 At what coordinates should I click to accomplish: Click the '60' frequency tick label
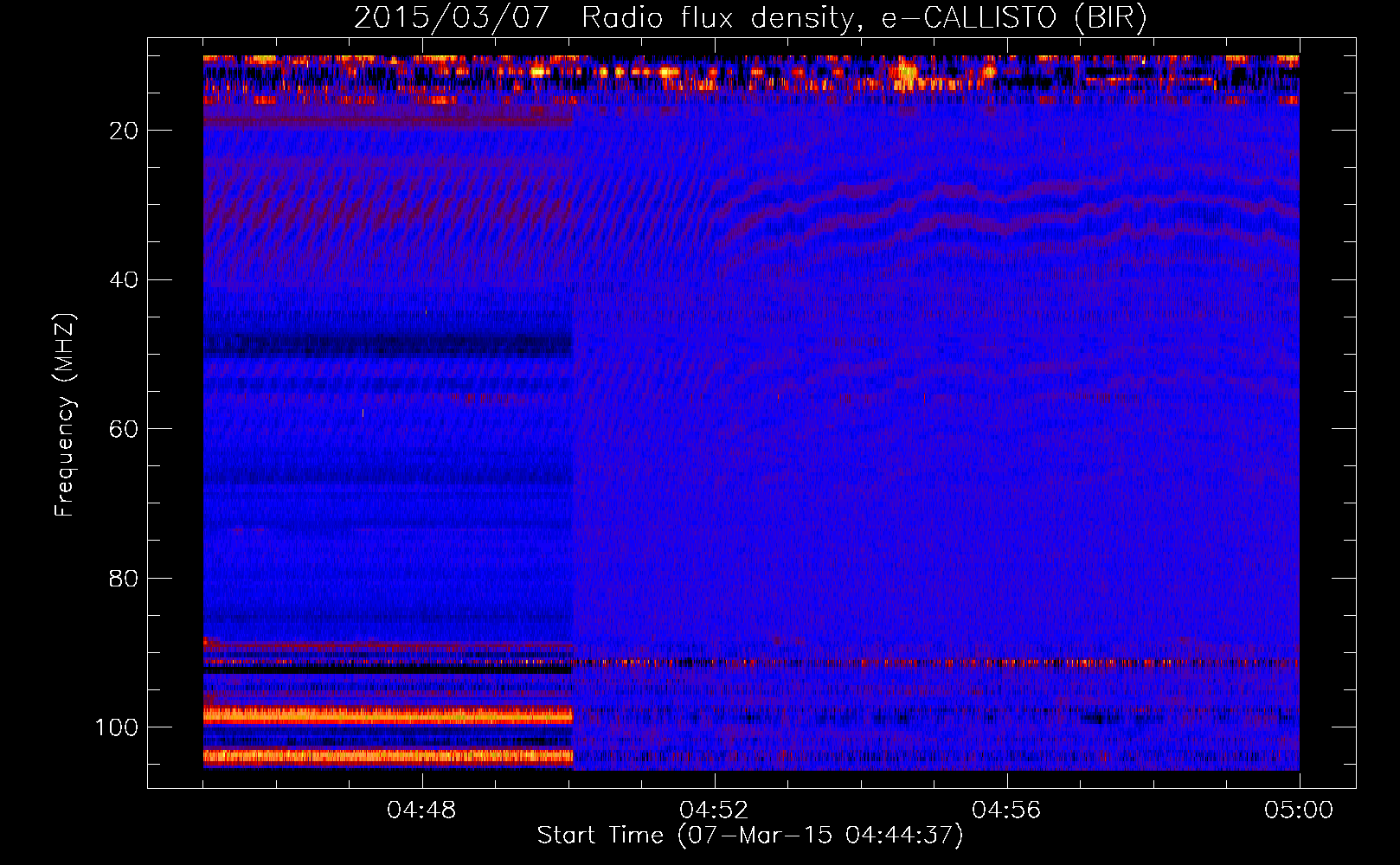124,429
